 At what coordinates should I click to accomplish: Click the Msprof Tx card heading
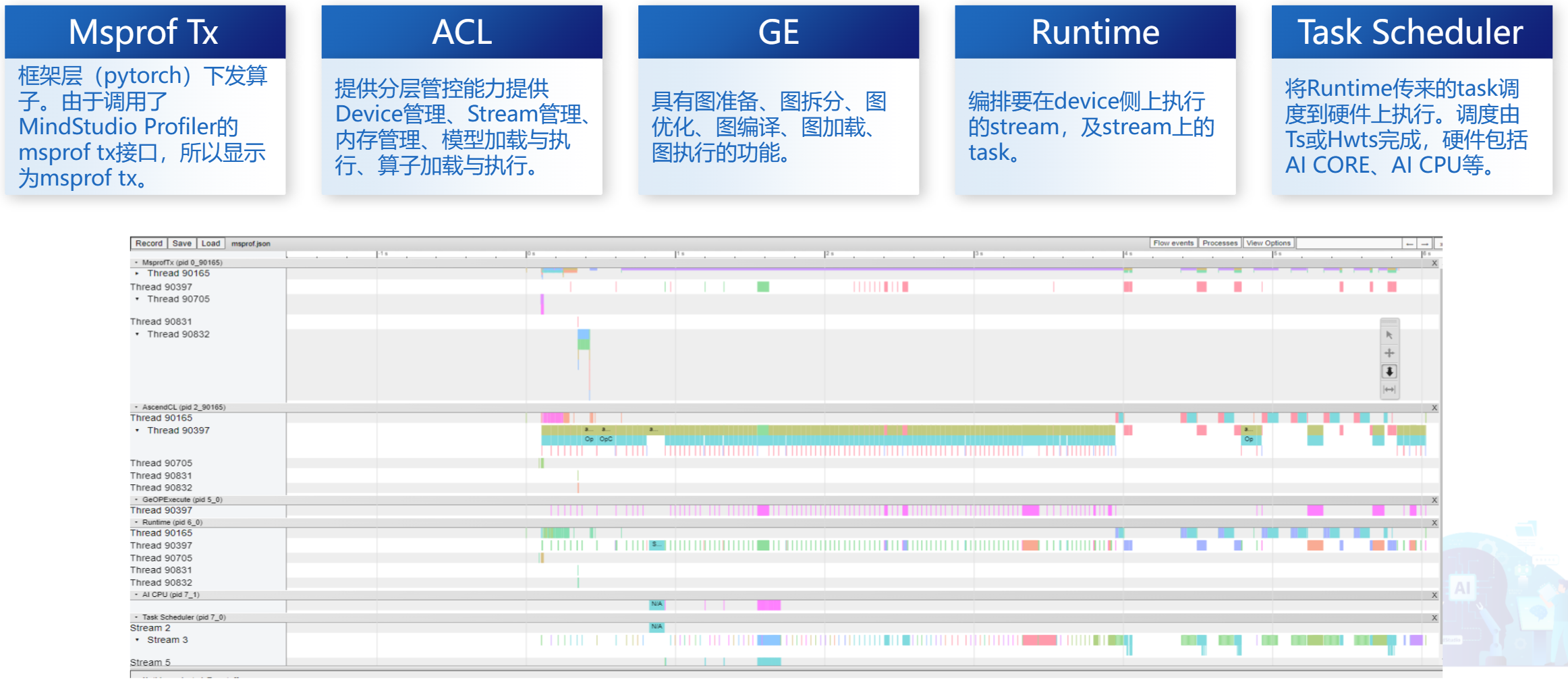point(144,32)
